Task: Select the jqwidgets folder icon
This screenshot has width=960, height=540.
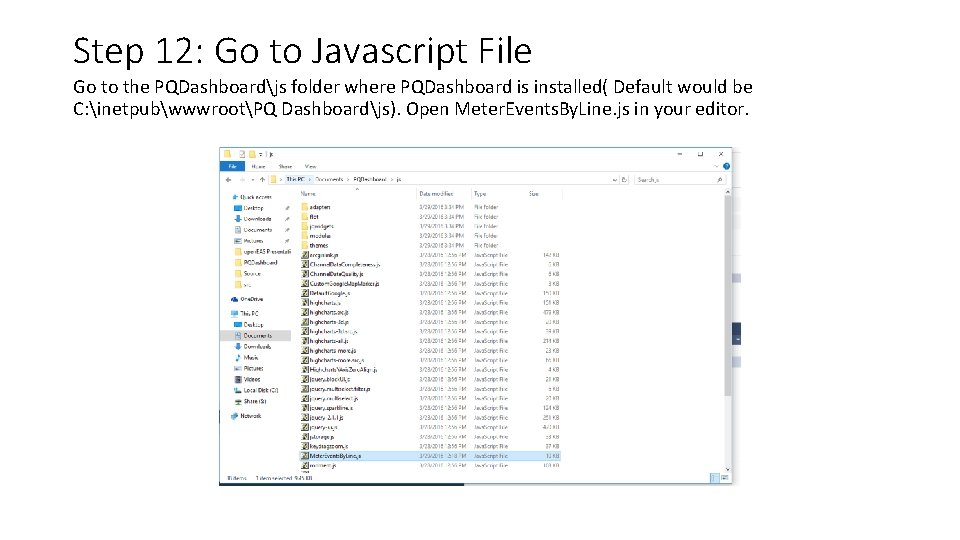Action: pyautogui.click(x=304, y=226)
